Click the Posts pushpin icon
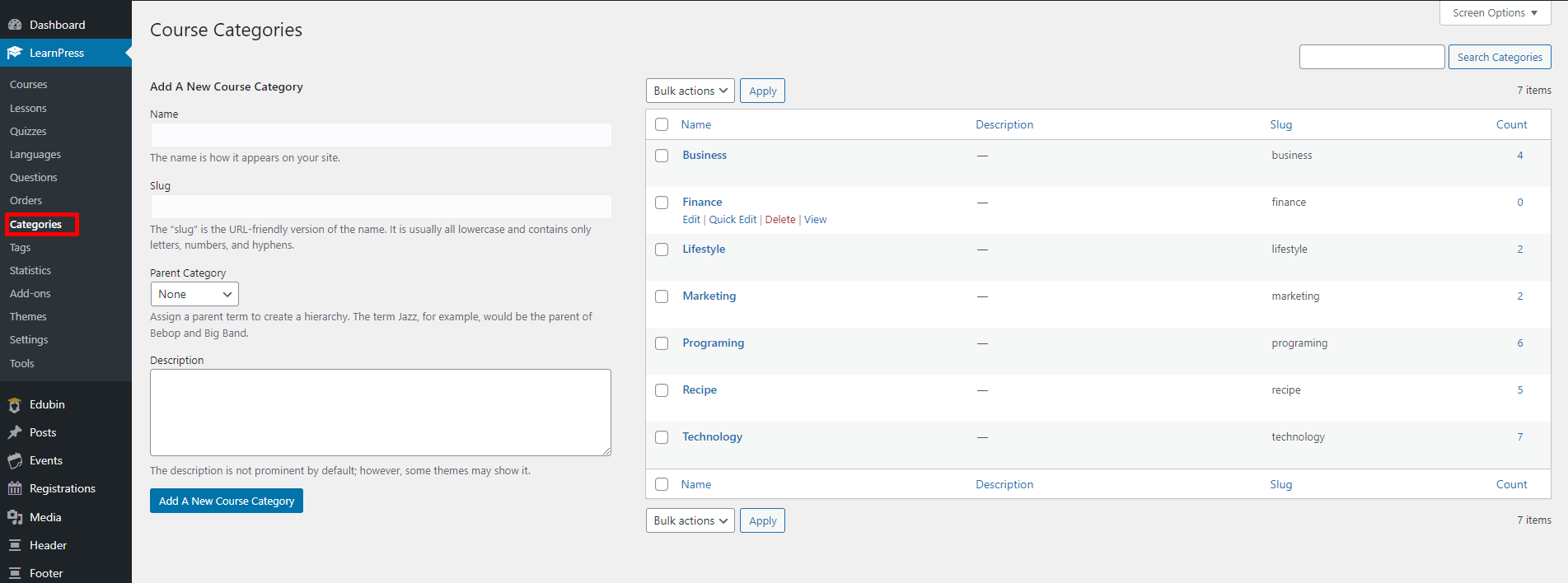1568x583 pixels. (x=15, y=433)
